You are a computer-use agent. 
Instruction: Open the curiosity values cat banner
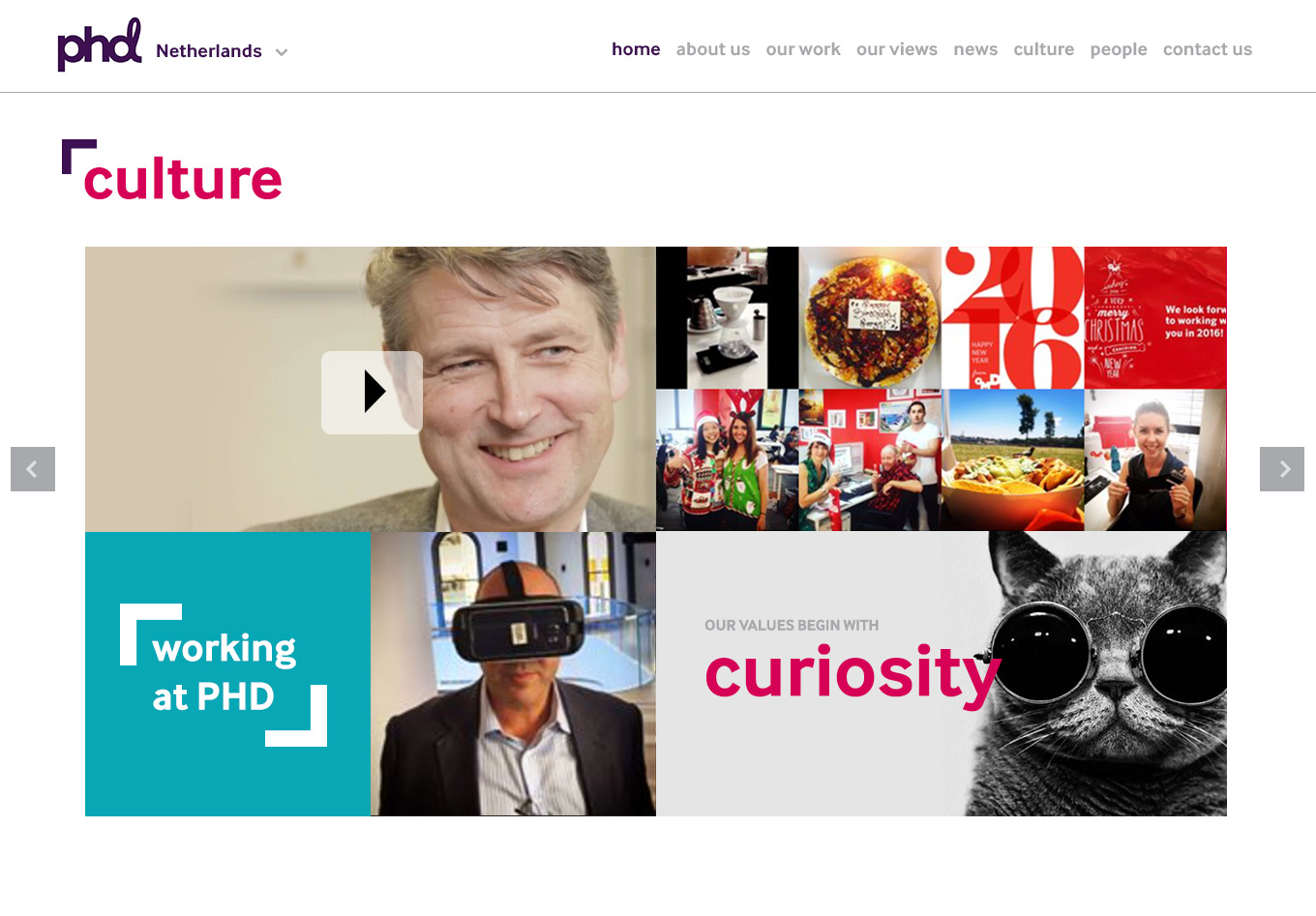click(x=942, y=674)
